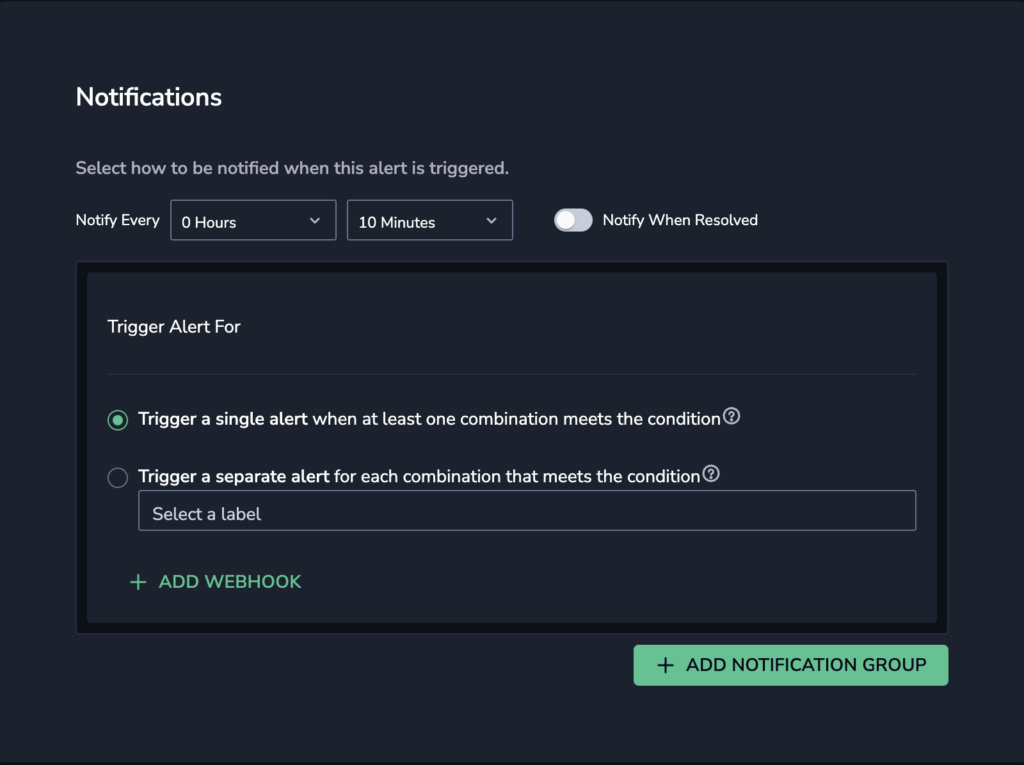
Task: Click ADD NOTIFICATION GROUP button
Action: pos(790,665)
